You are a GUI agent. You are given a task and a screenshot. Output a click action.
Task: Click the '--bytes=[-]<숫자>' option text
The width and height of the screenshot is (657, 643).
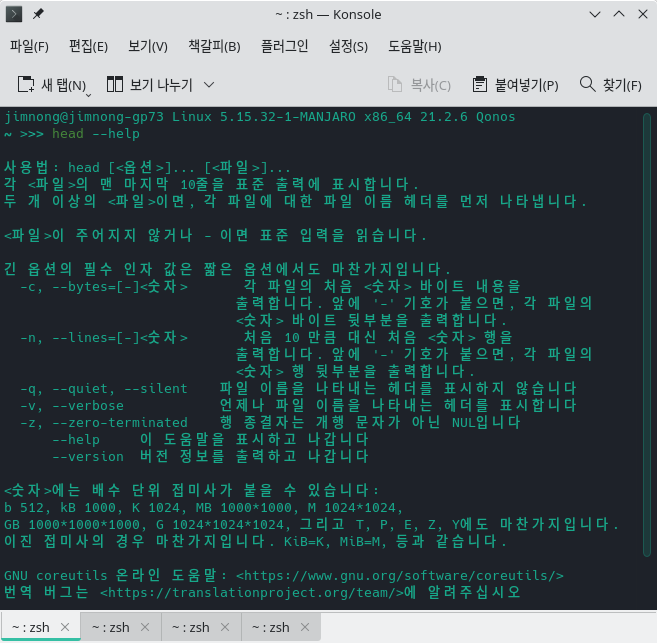120,287
